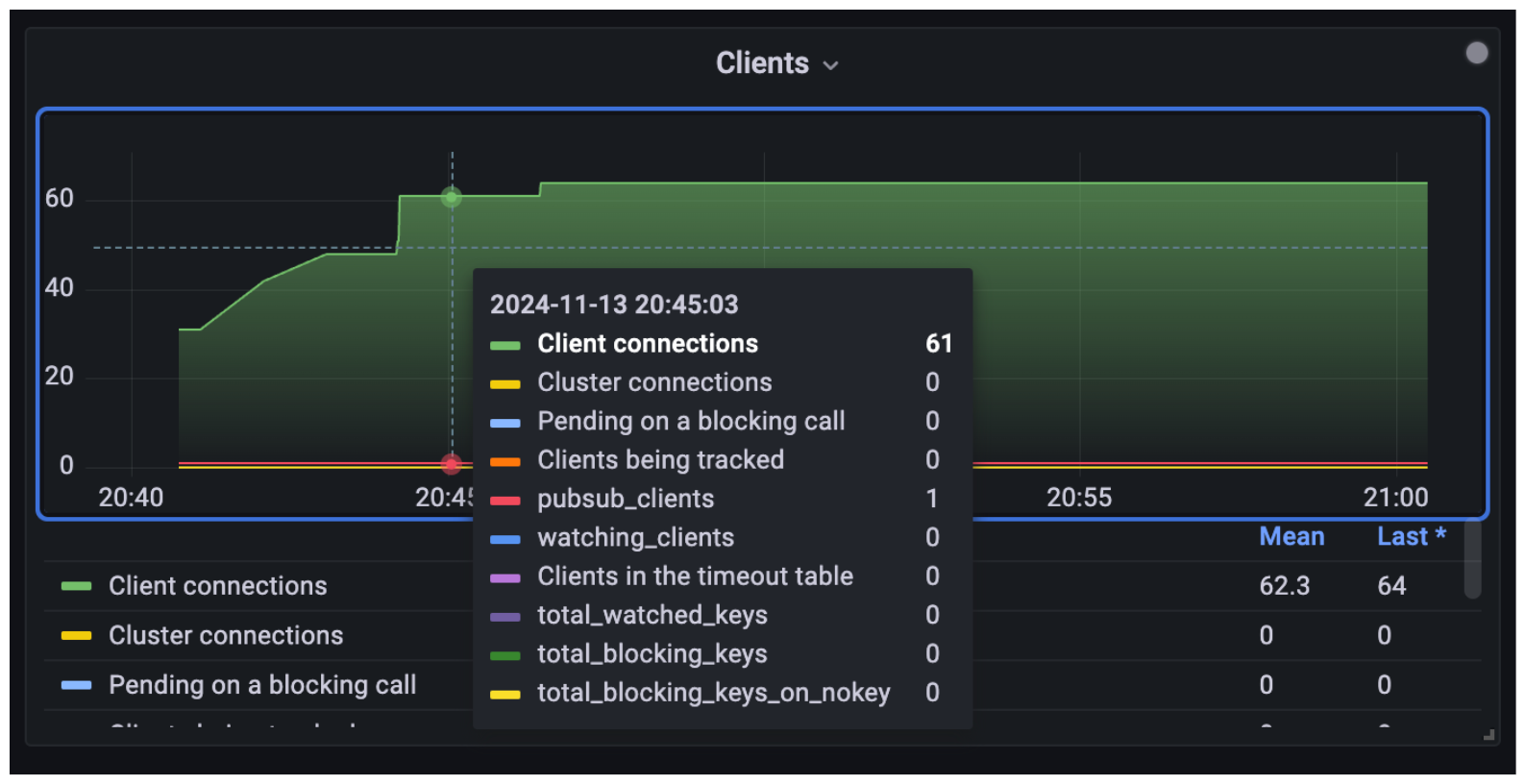
Task: Sort the legend by the Mean column
Action: tap(1291, 537)
